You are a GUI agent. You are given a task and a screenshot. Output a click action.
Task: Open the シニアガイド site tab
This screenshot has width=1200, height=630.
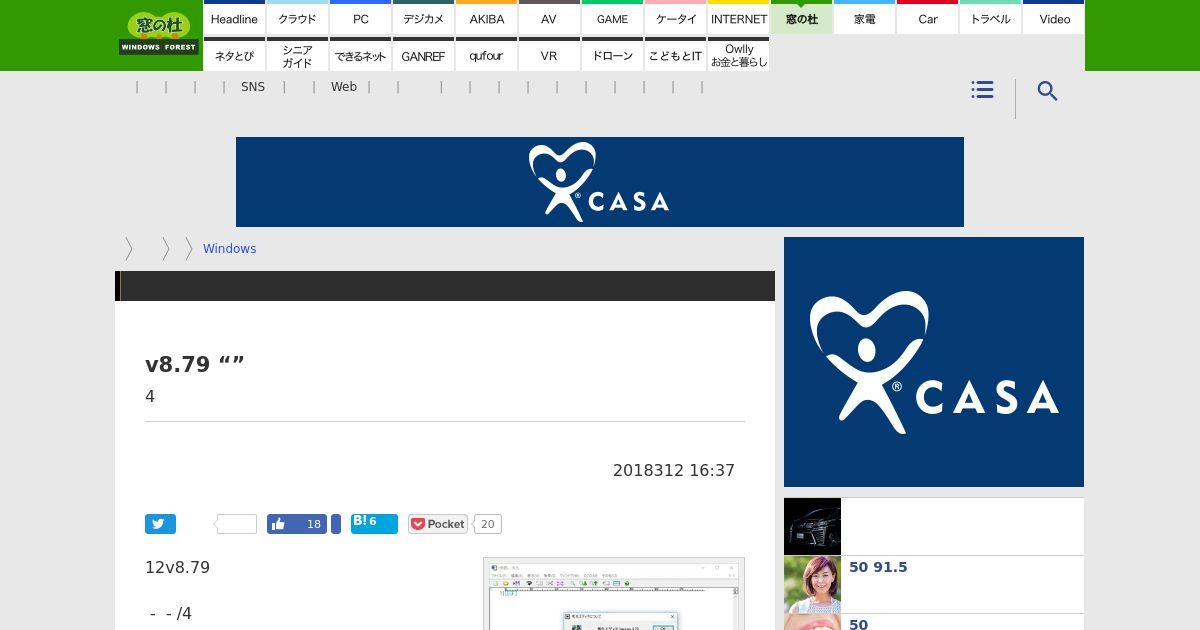(297, 54)
